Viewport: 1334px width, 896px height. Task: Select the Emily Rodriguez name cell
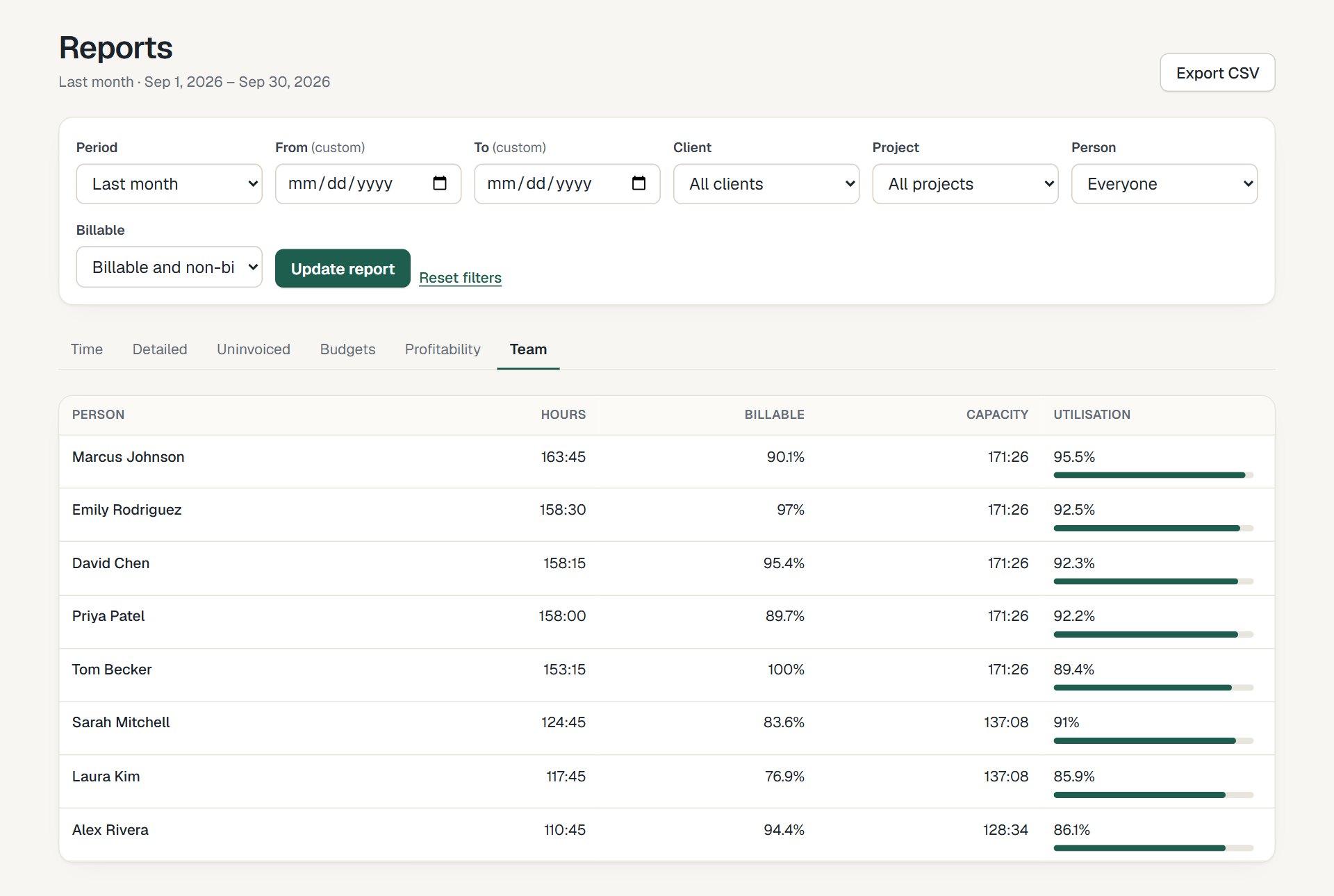coord(126,510)
